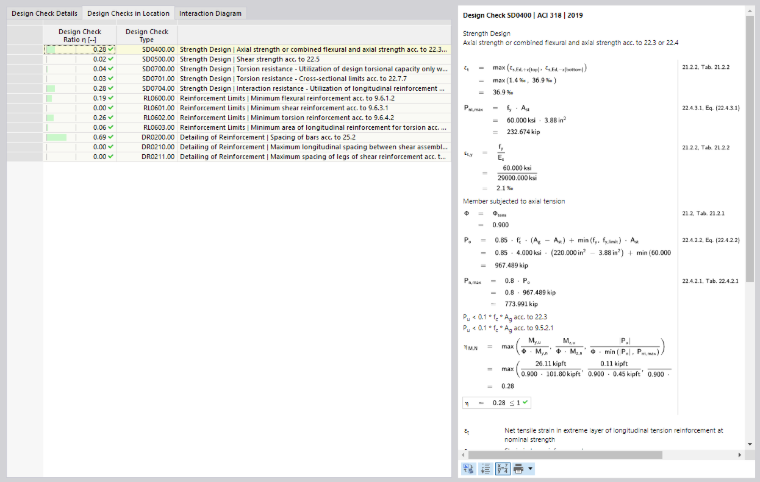Open the dropdown arrow beside printer icon
Image resolution: width=760 pixels, height=482 pixels.
[530, 469]
